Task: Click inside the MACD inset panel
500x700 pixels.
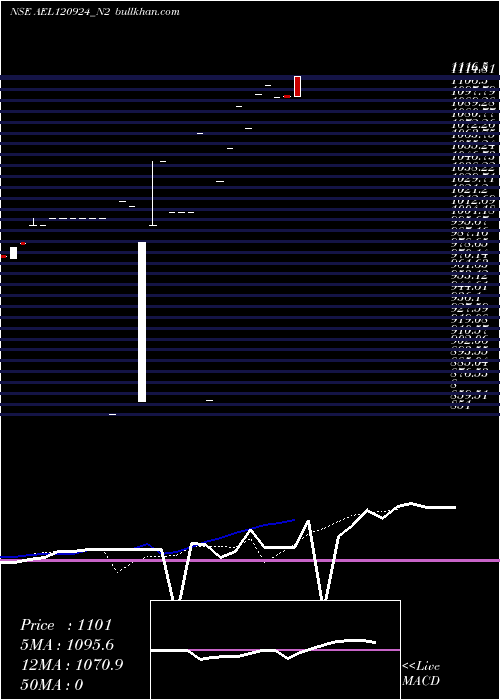Action: (275, 650)
